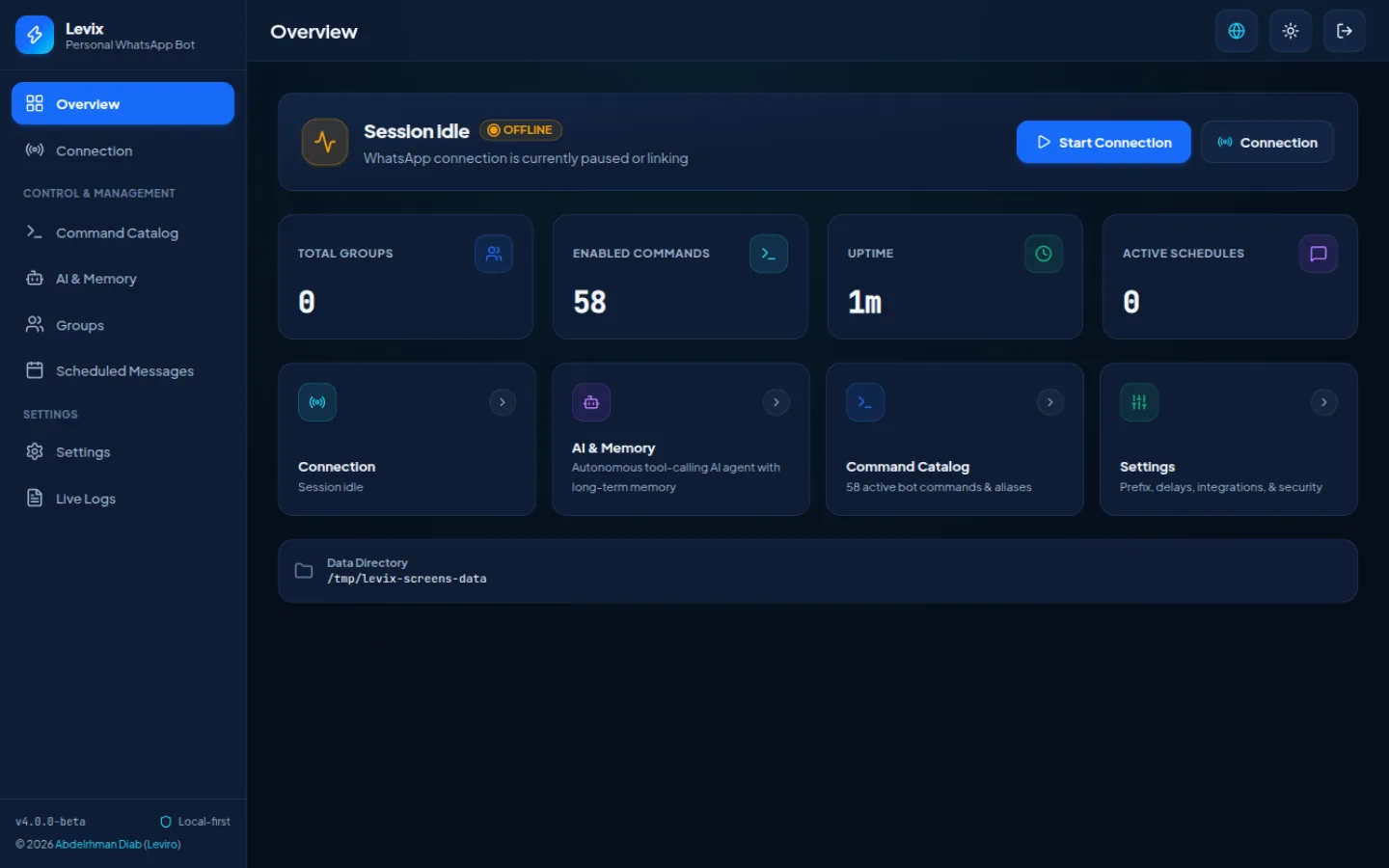Click the Session Idle activity pulse icon
1389x868 pixels.
(325, 142)
